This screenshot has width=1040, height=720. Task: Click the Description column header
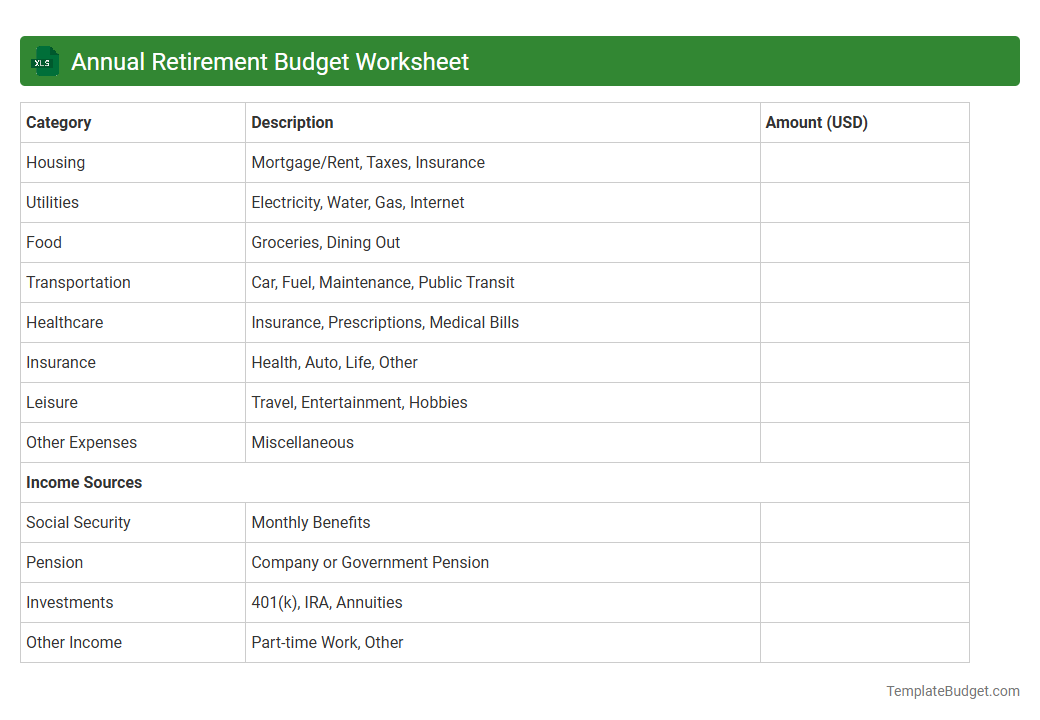[x=292, y=122]
